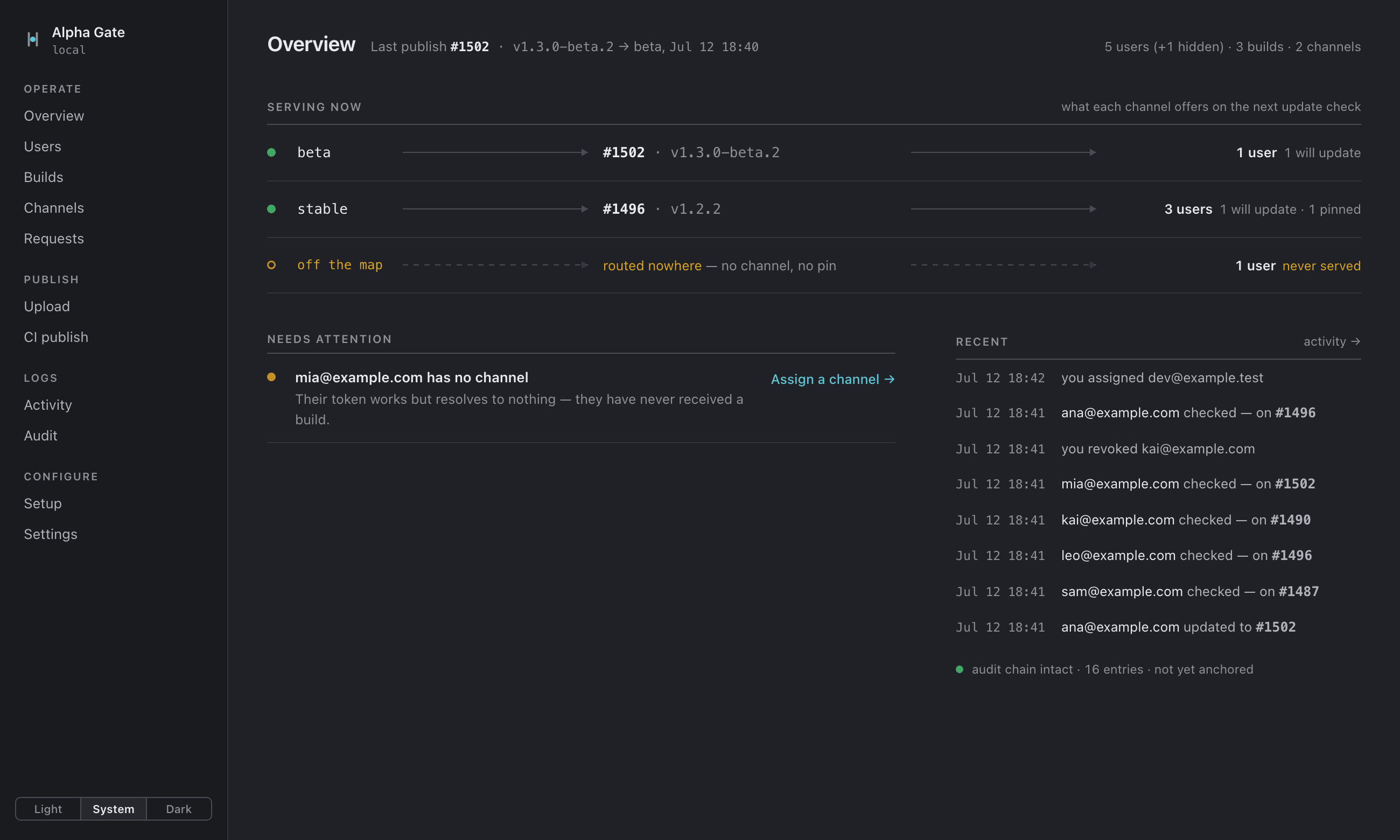Click 'you assigned dev@example.test' entry
The image size is (1400, 840).
point(1162,377)
